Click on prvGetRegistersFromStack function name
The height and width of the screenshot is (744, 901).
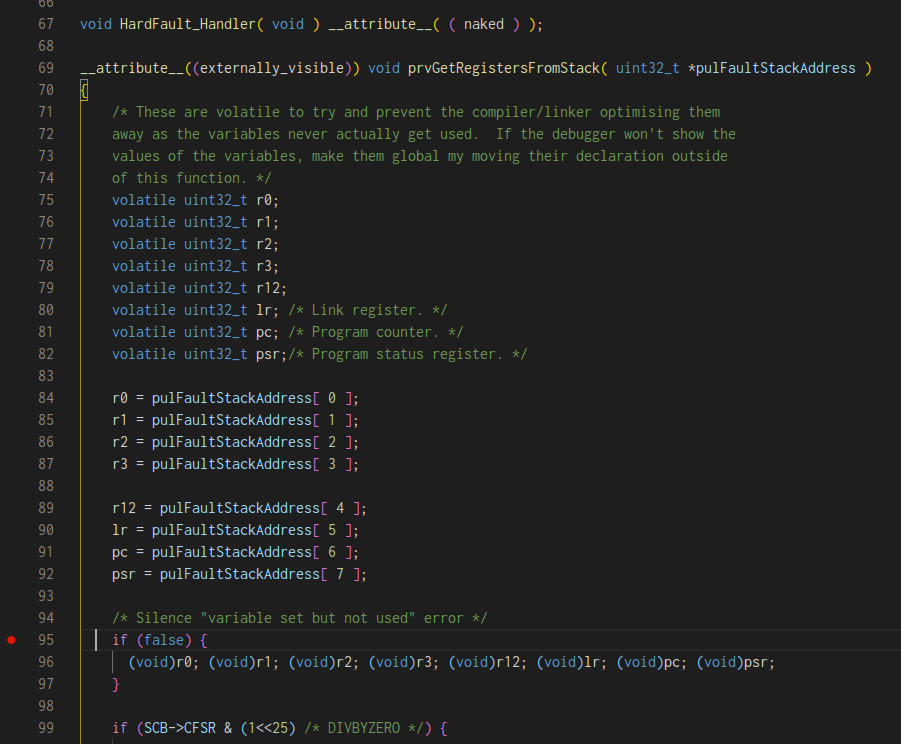point(504,68)
